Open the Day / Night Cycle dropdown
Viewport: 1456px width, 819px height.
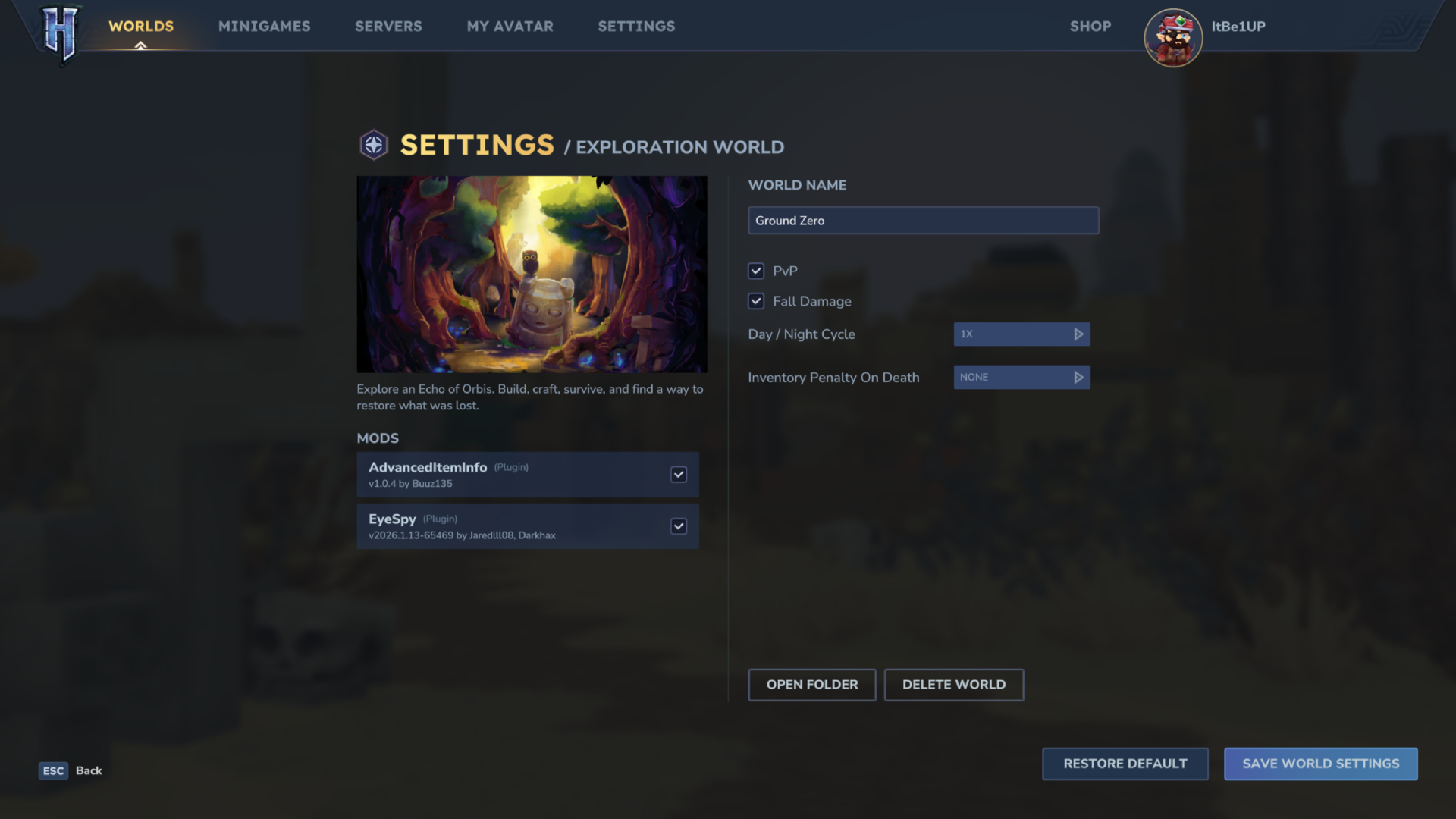1021,334
